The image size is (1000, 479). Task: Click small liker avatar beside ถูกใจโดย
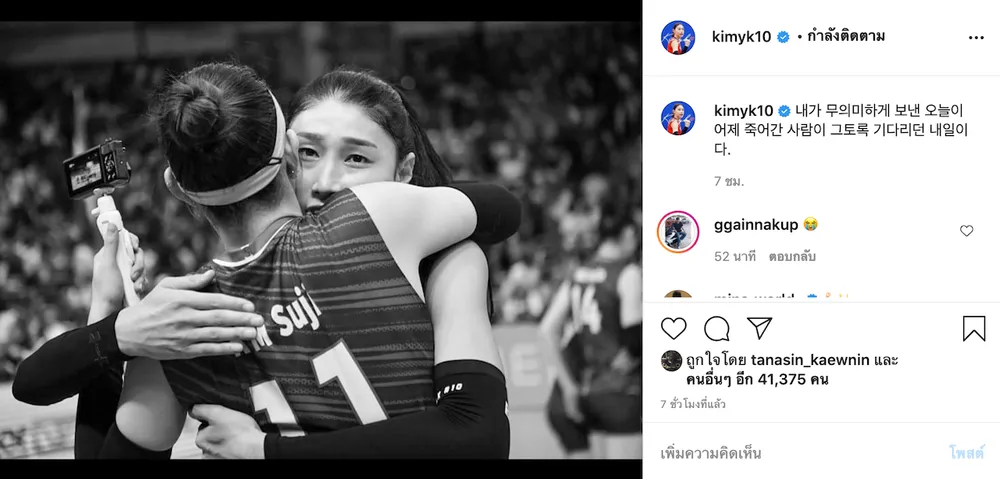[671, 360]
